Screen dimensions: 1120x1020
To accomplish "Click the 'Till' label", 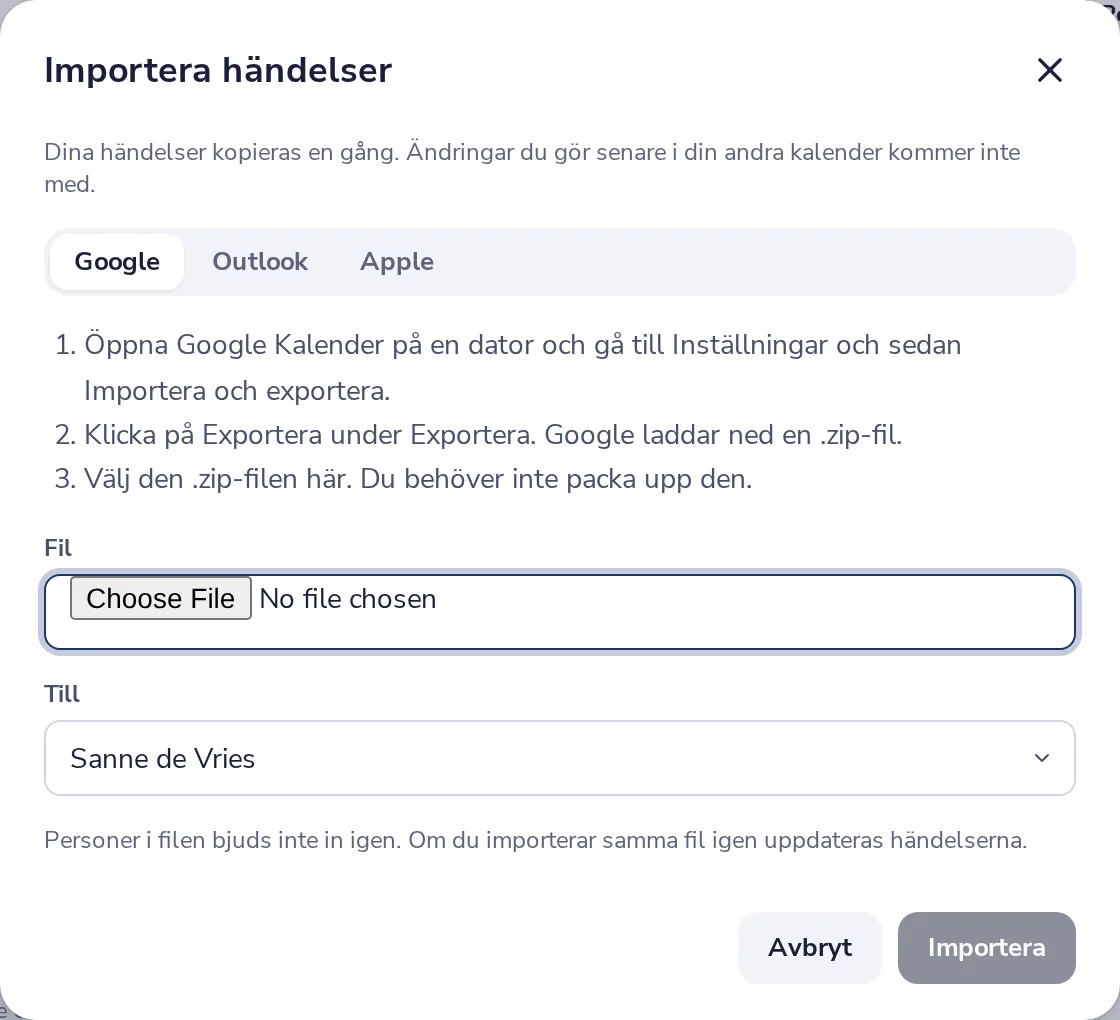I will pyautogui.click(x=61, y=694).
